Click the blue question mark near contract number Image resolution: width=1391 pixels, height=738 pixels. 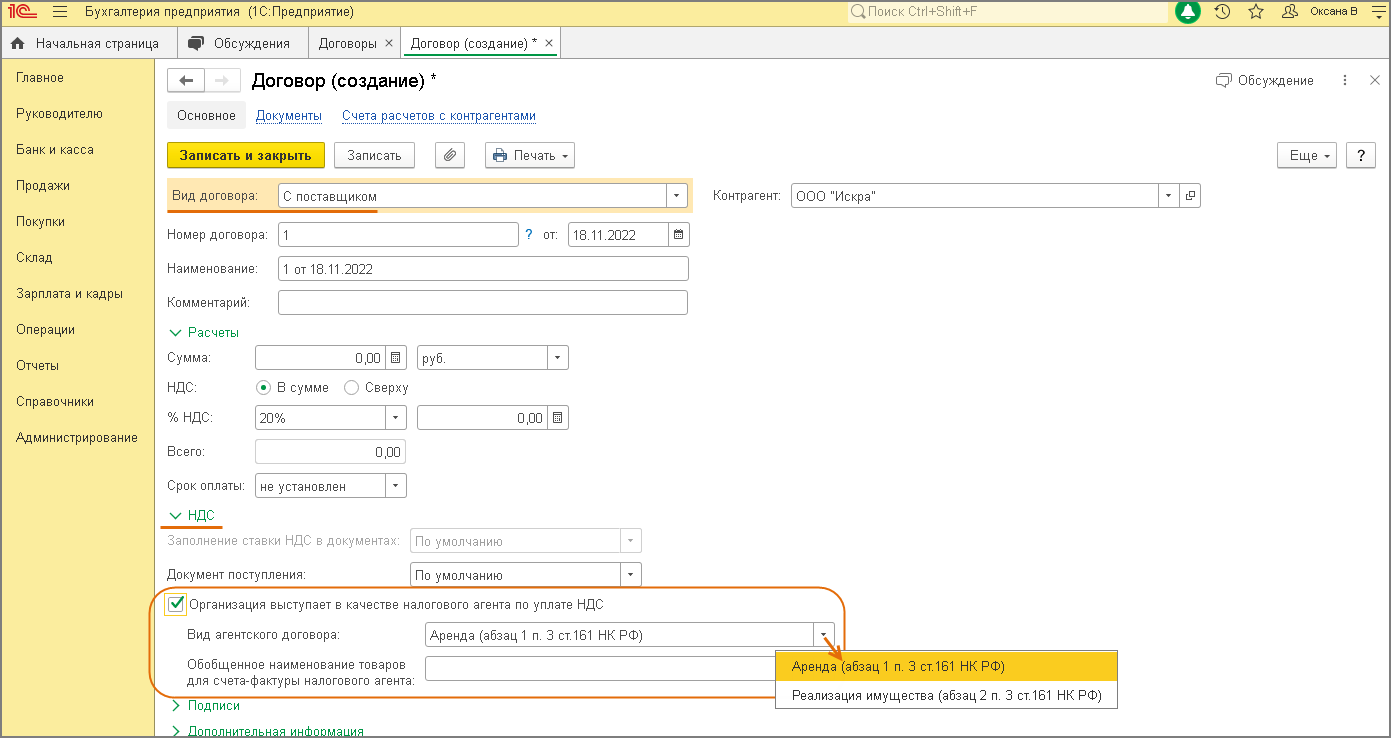tap(529, 235)
